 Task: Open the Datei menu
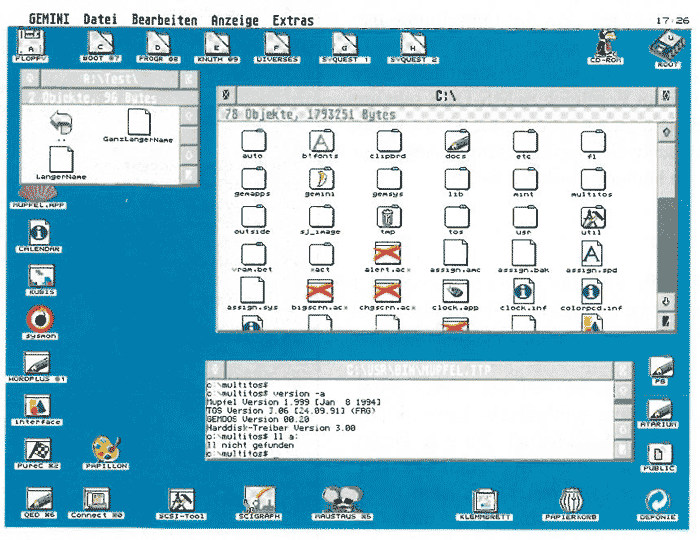click(99, 20)
